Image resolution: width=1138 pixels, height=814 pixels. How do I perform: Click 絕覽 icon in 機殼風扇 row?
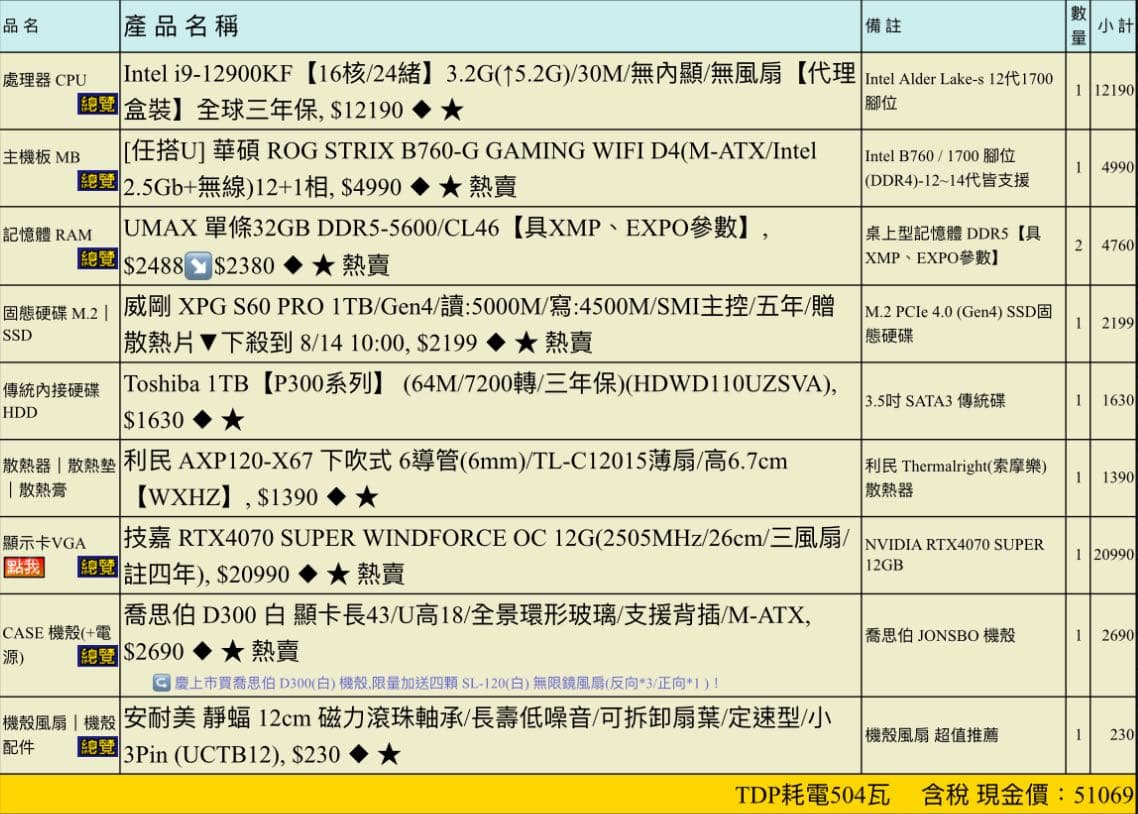(x=97, y=746)
